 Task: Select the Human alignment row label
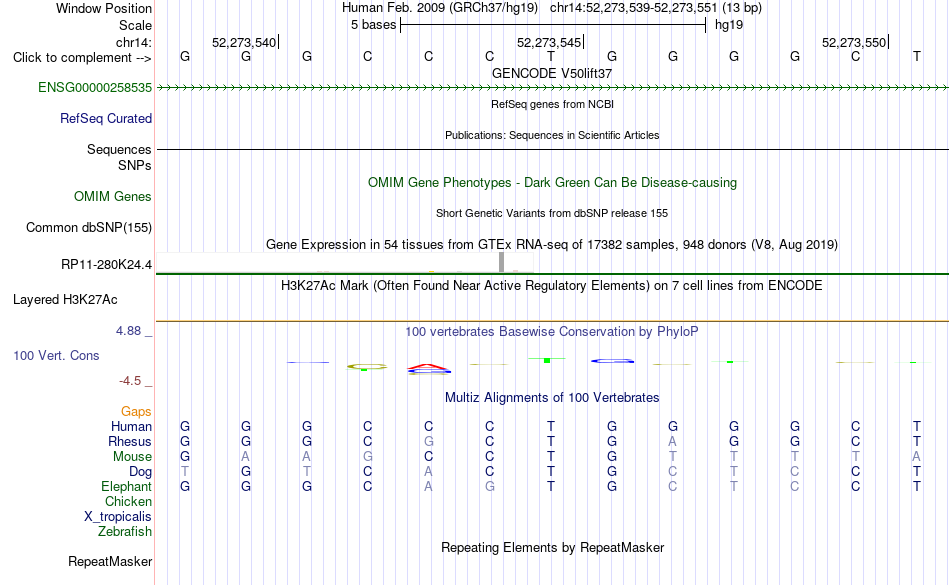(x=131, y=427)
